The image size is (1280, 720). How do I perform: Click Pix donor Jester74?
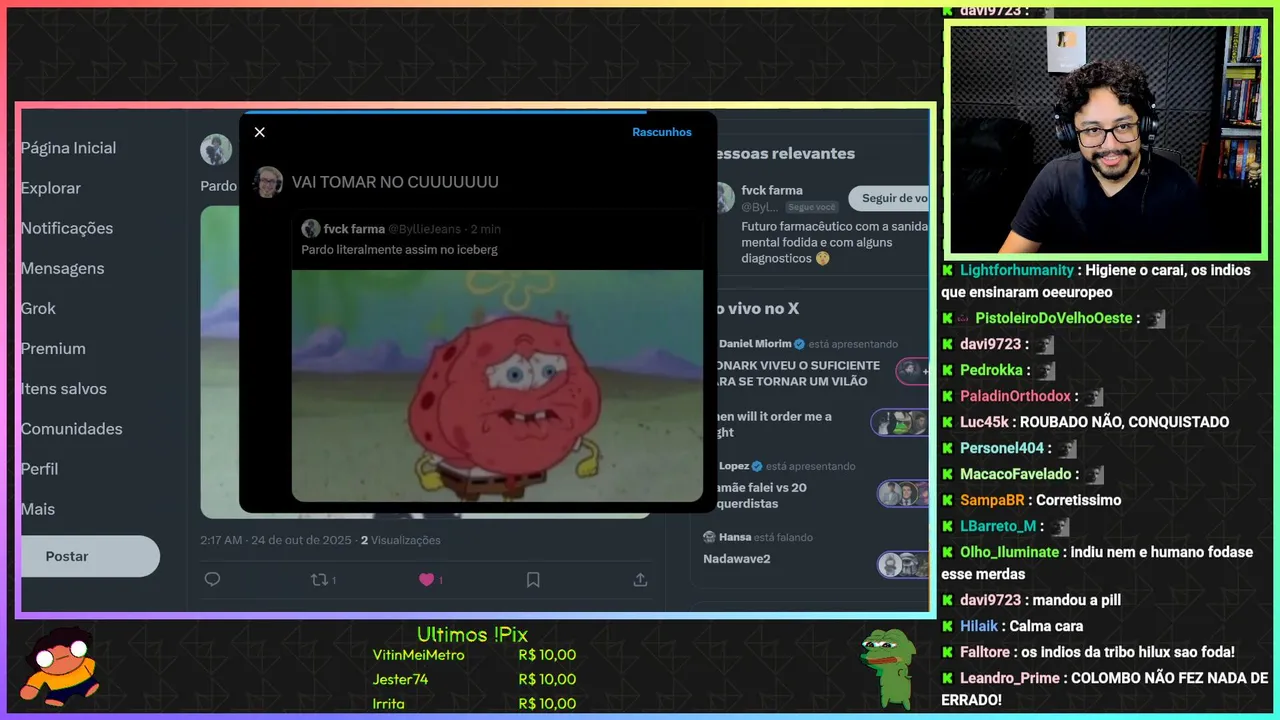(400, 679)
